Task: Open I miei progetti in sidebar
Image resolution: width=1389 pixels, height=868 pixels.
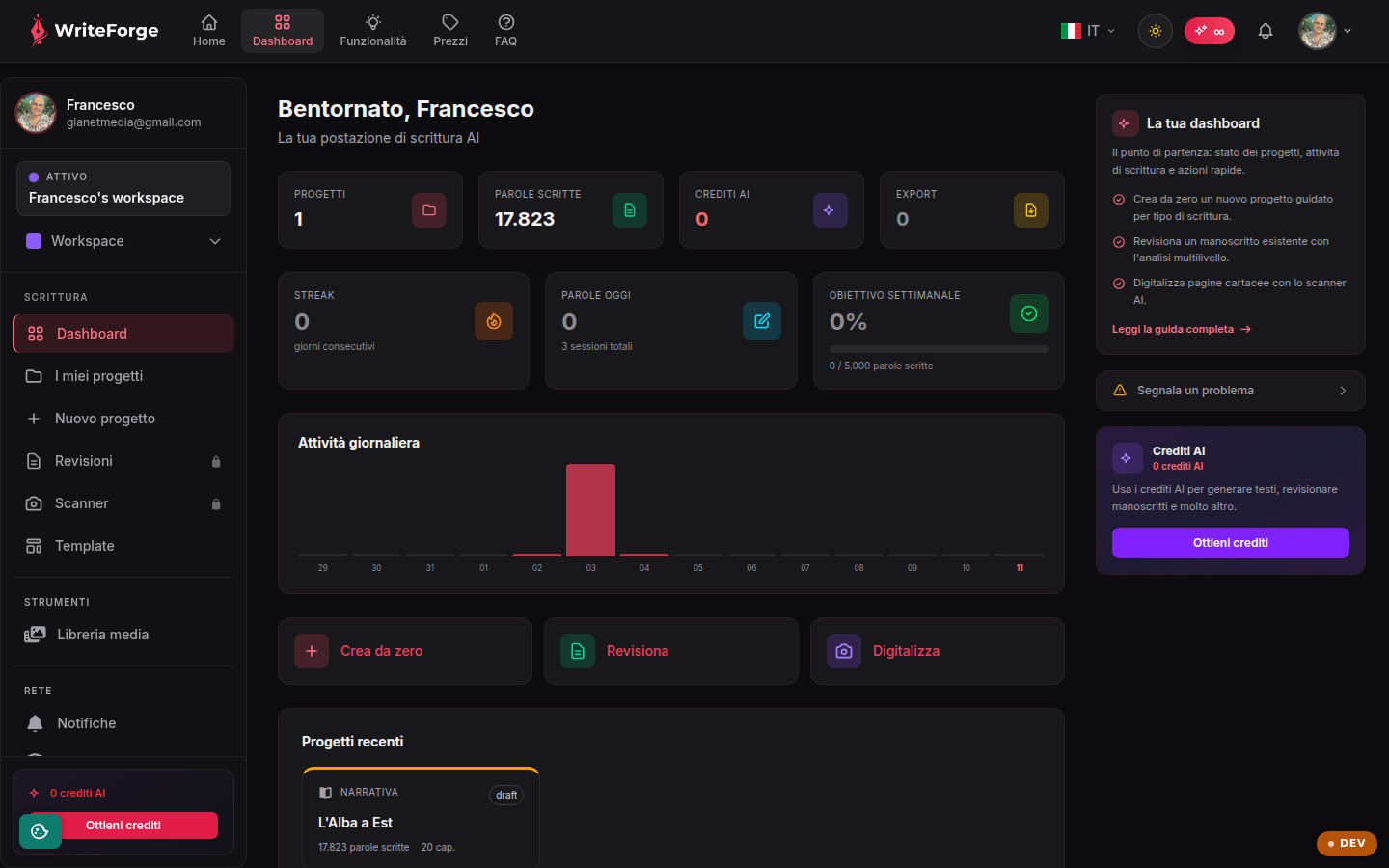Action: pyautogui.click(x=123, y=376)
